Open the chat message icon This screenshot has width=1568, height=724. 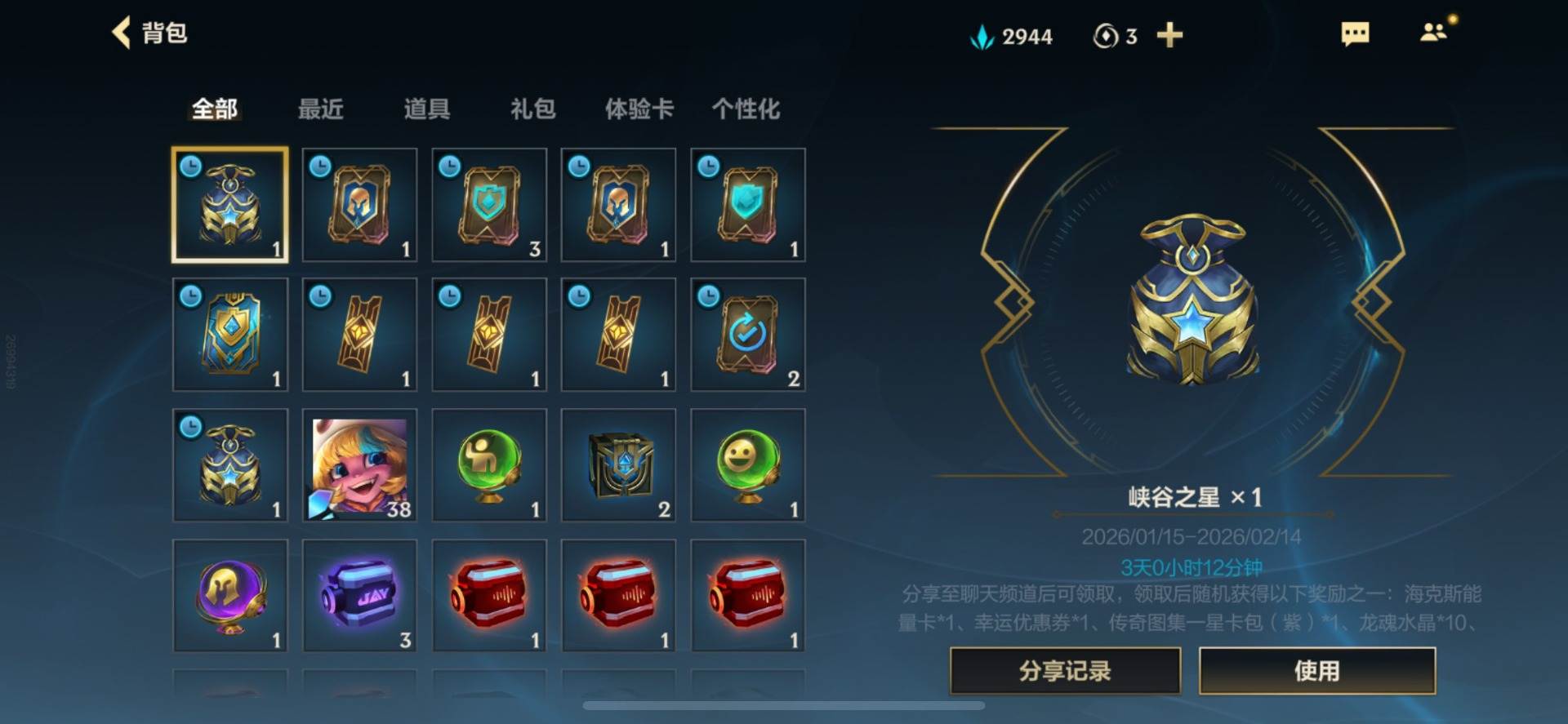pos(1355,34)
